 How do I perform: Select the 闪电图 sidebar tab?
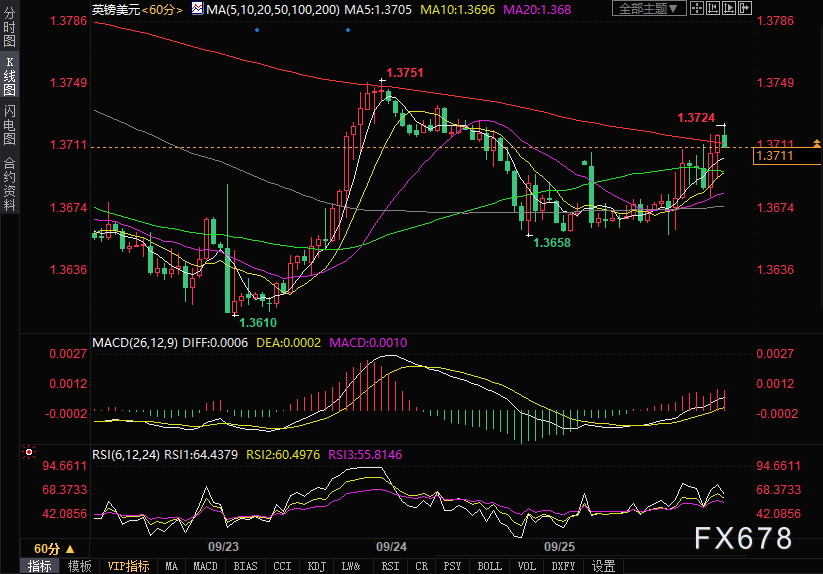9,124
